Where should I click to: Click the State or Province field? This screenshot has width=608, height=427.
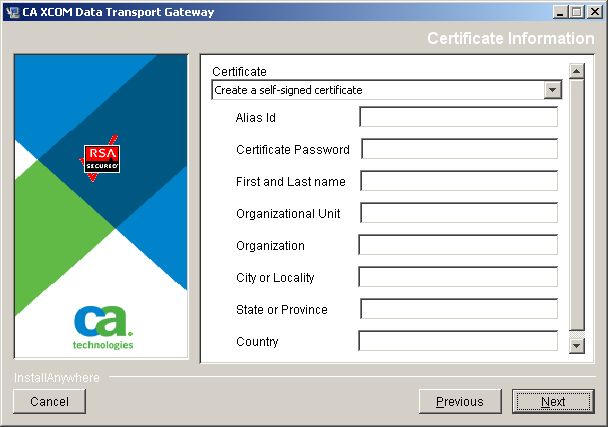coord(459,309)
